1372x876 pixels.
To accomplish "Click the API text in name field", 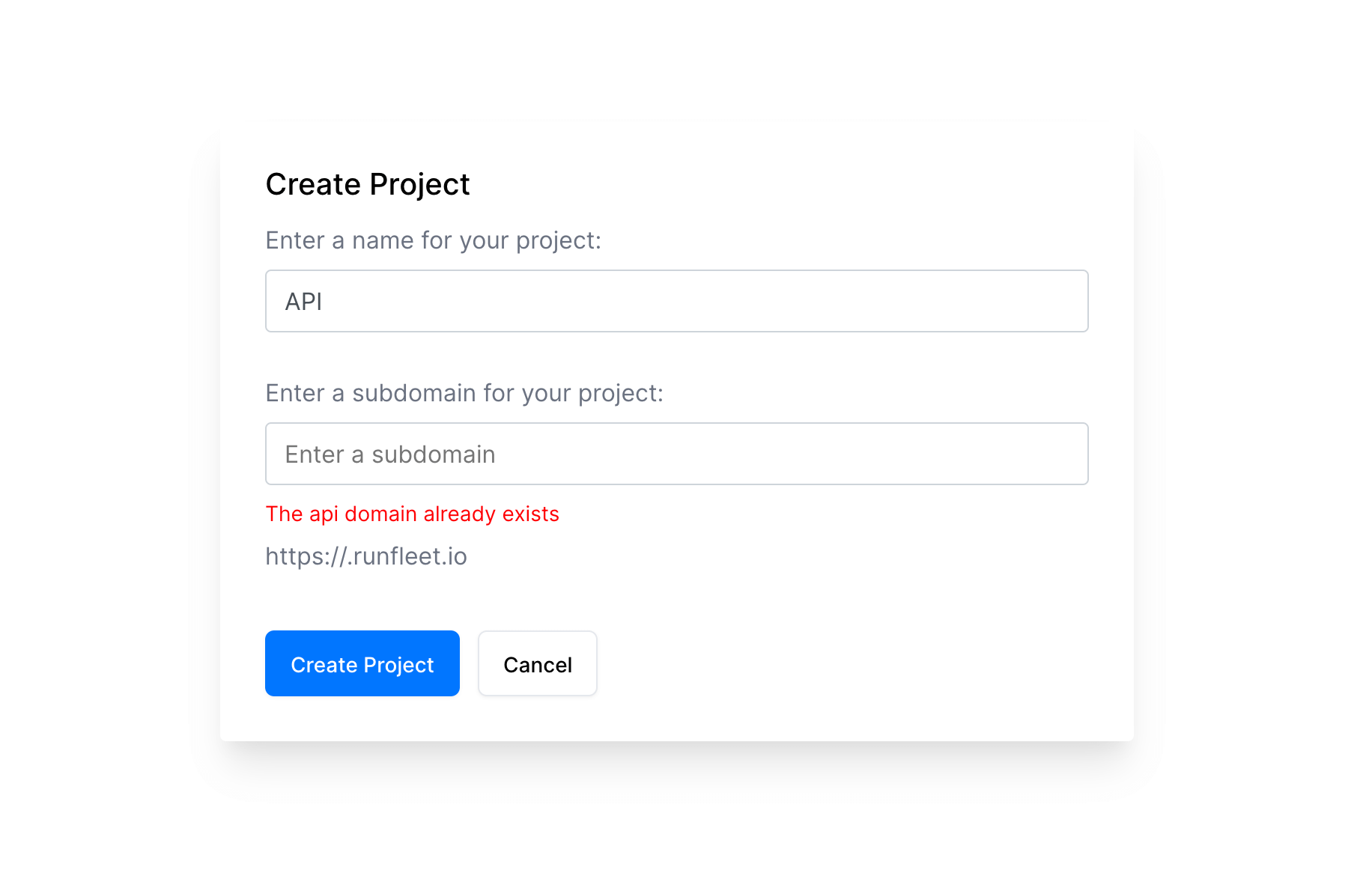I will (303, 300).
